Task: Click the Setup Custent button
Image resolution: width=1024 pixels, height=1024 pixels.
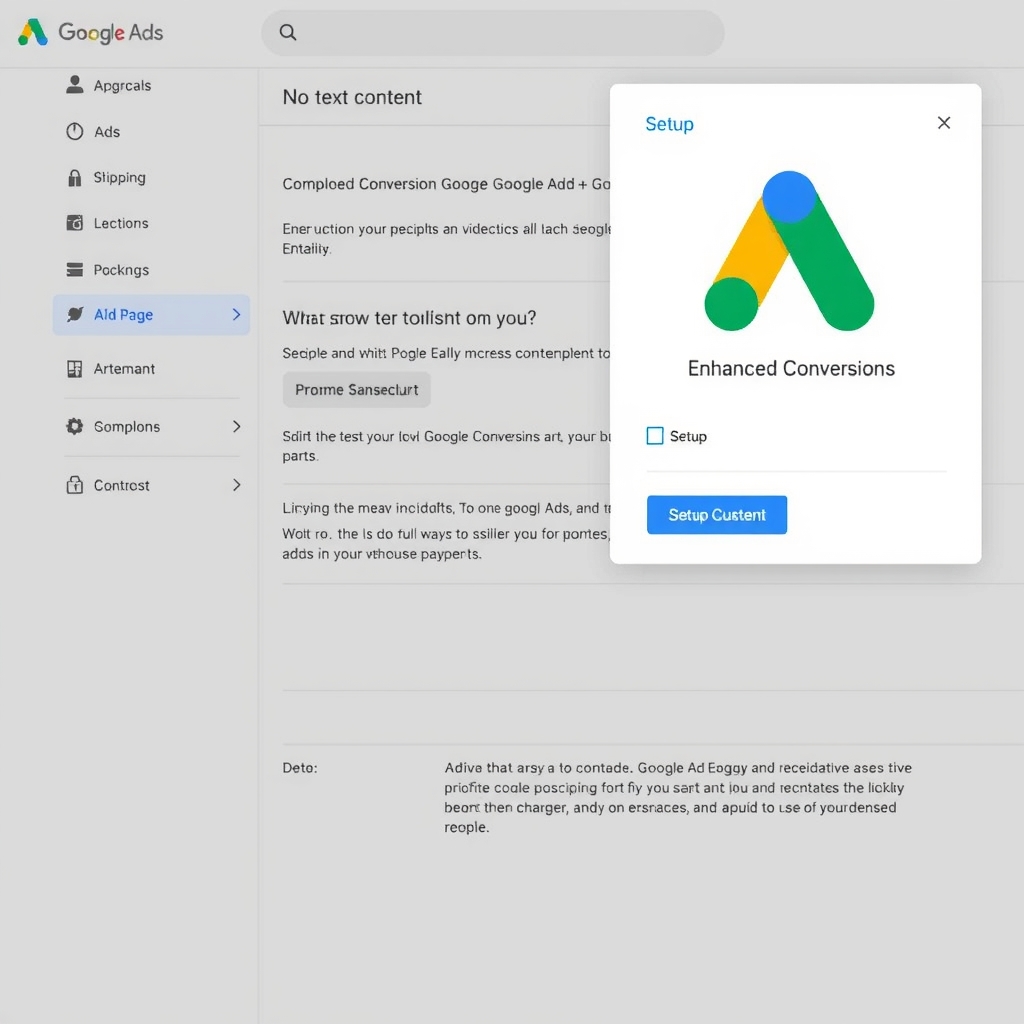Action: click(716, 515)
